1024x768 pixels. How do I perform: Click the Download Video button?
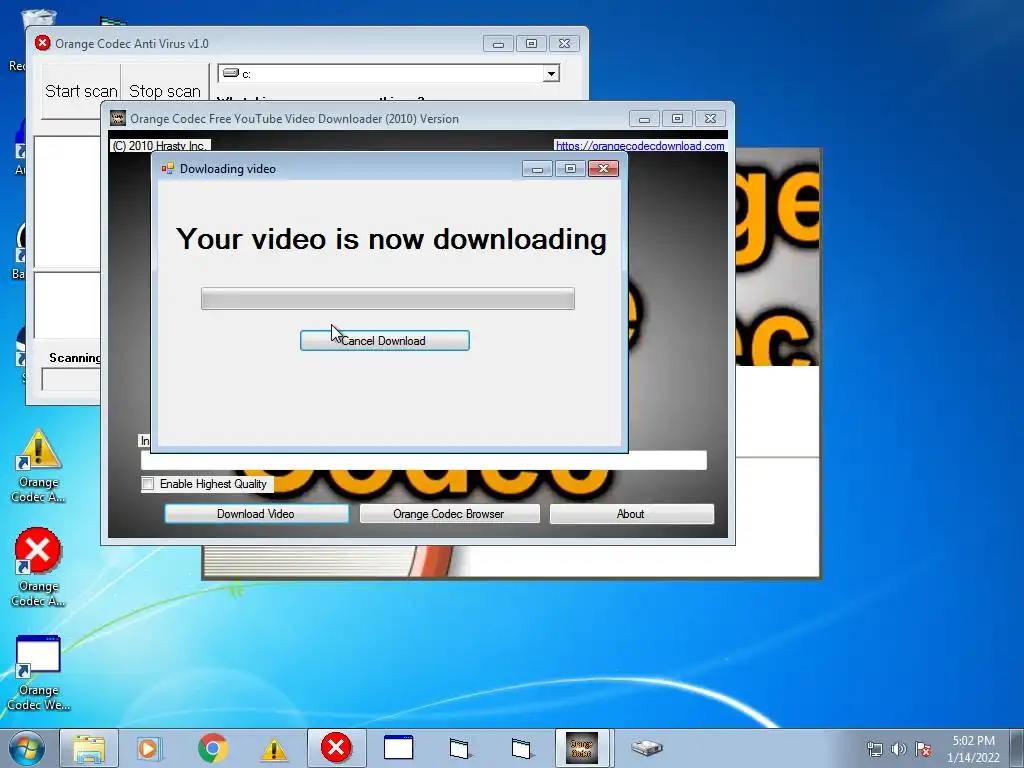[x=256, y=514]
